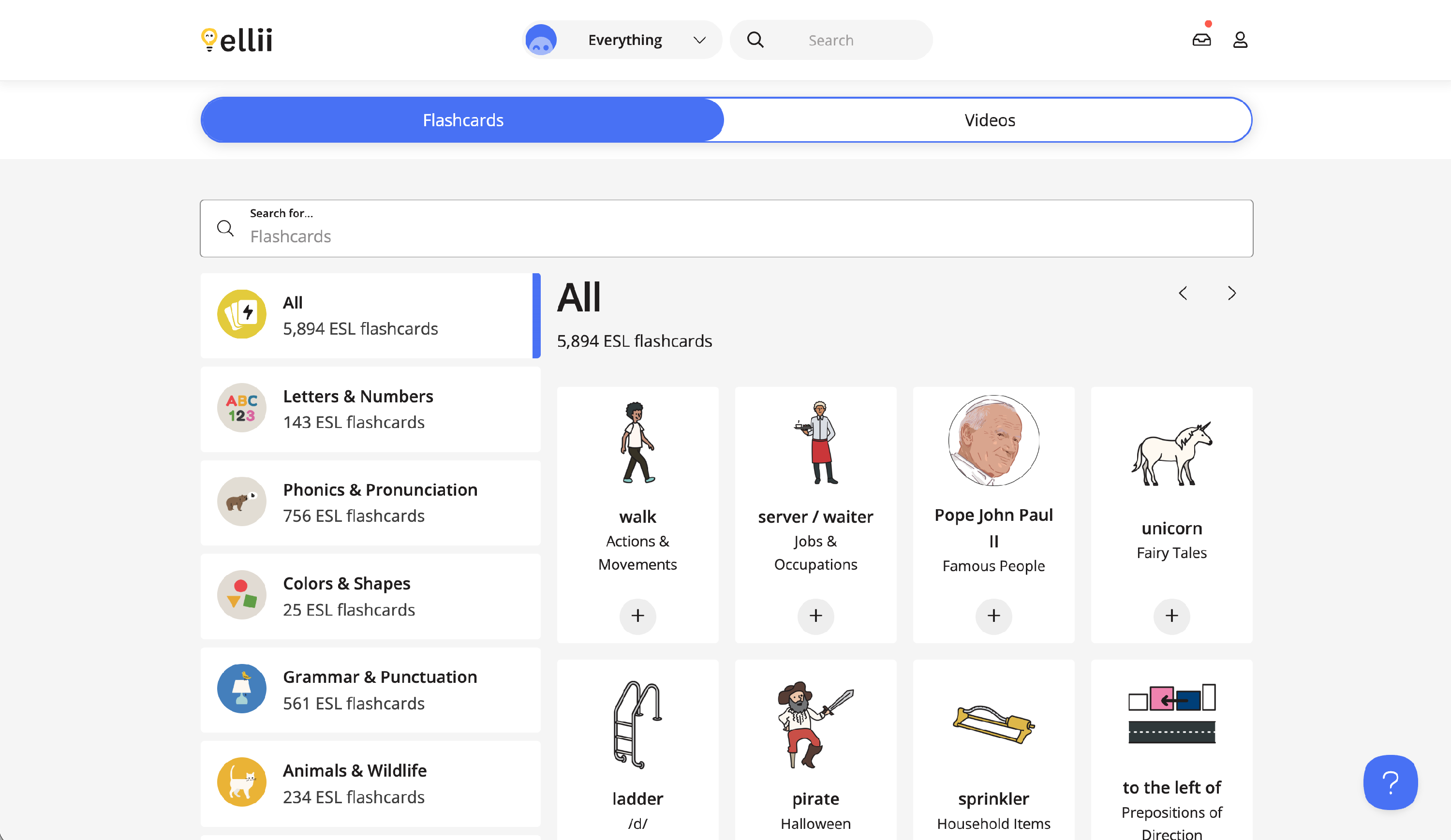1451x840 pixels.
Task: Expand the Everything filter dropdown
Action: tap(699, 40)
